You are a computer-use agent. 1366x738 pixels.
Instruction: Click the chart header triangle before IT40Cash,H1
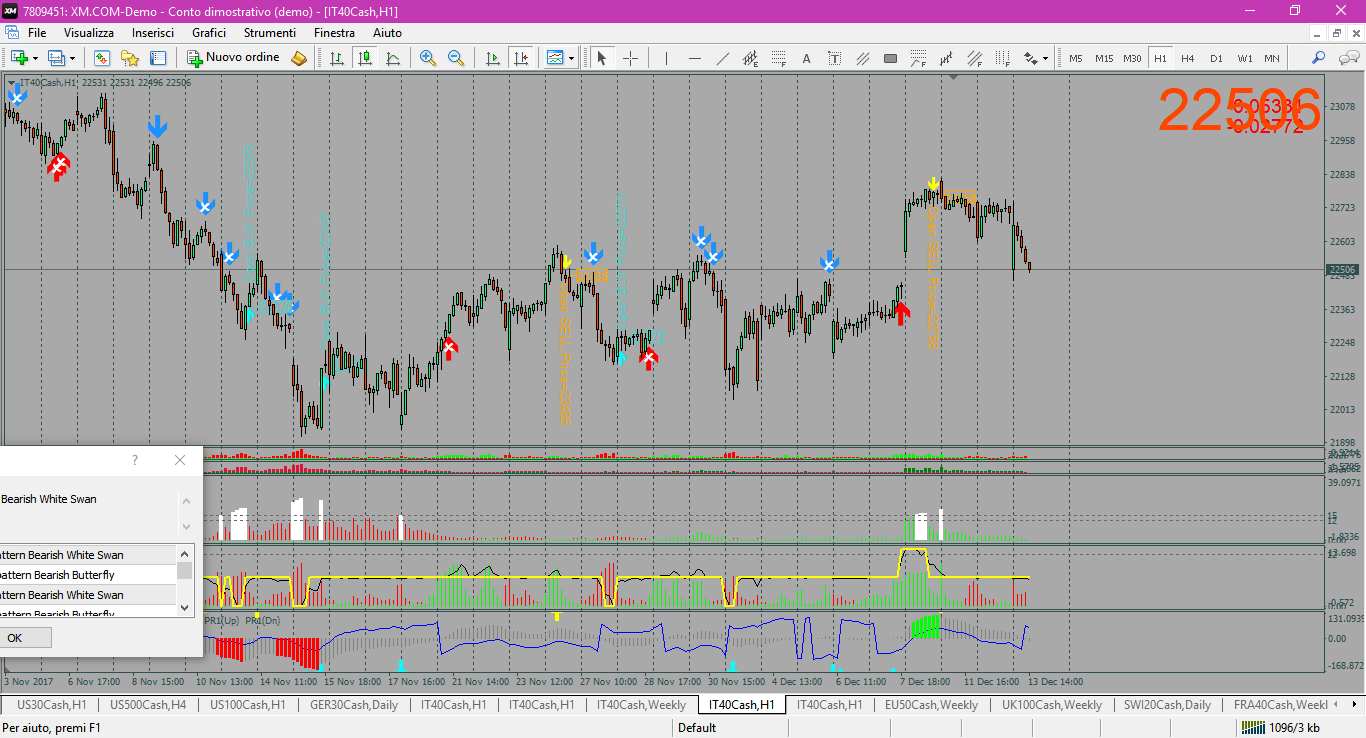(12, 83)
